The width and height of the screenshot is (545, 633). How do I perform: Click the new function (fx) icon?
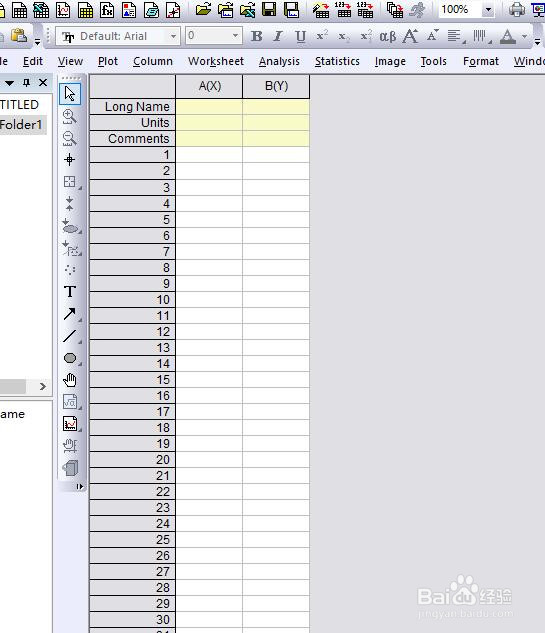(x=107, y=10)
